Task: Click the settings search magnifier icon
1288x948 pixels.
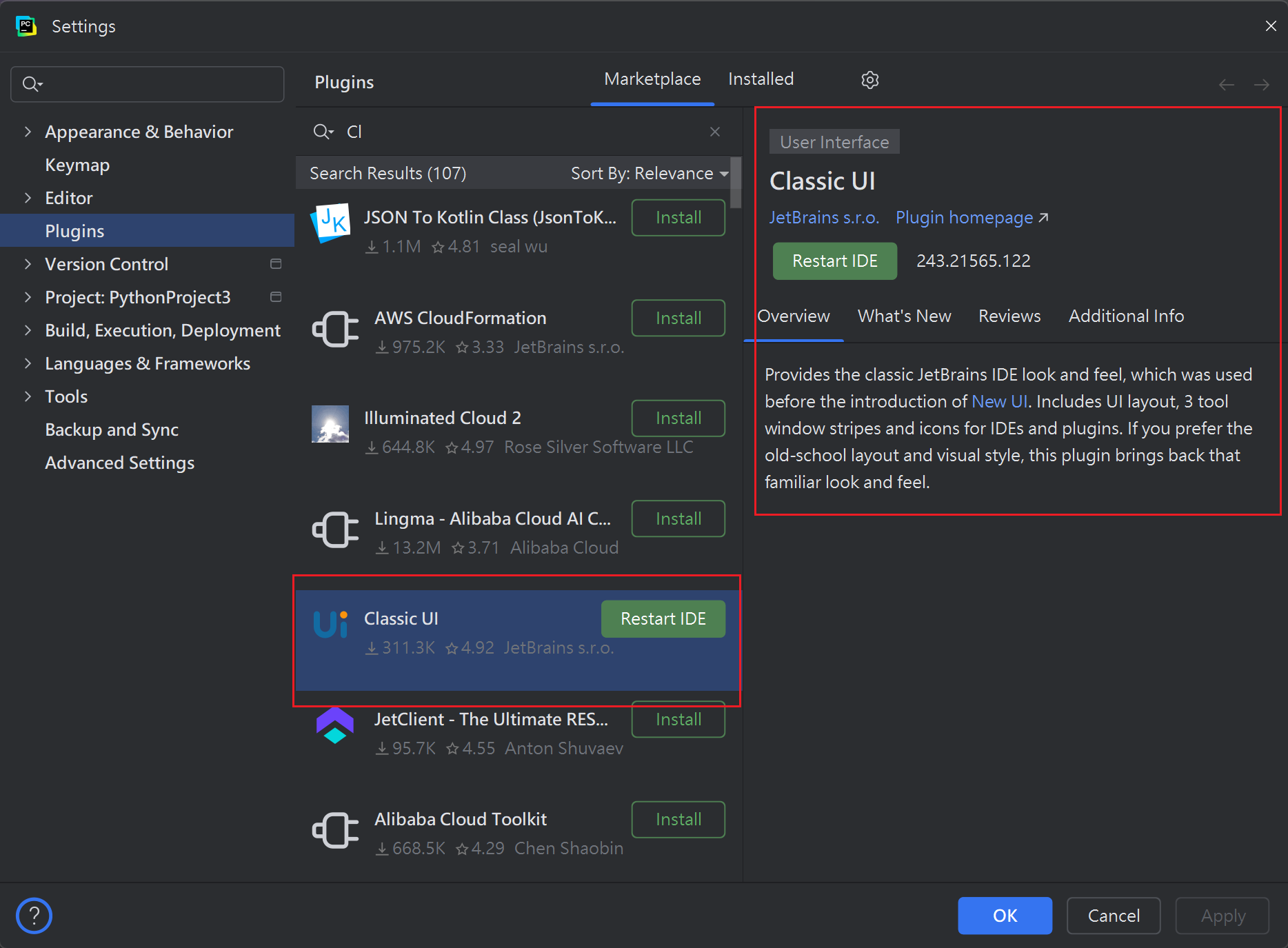Action: [32, 84]
